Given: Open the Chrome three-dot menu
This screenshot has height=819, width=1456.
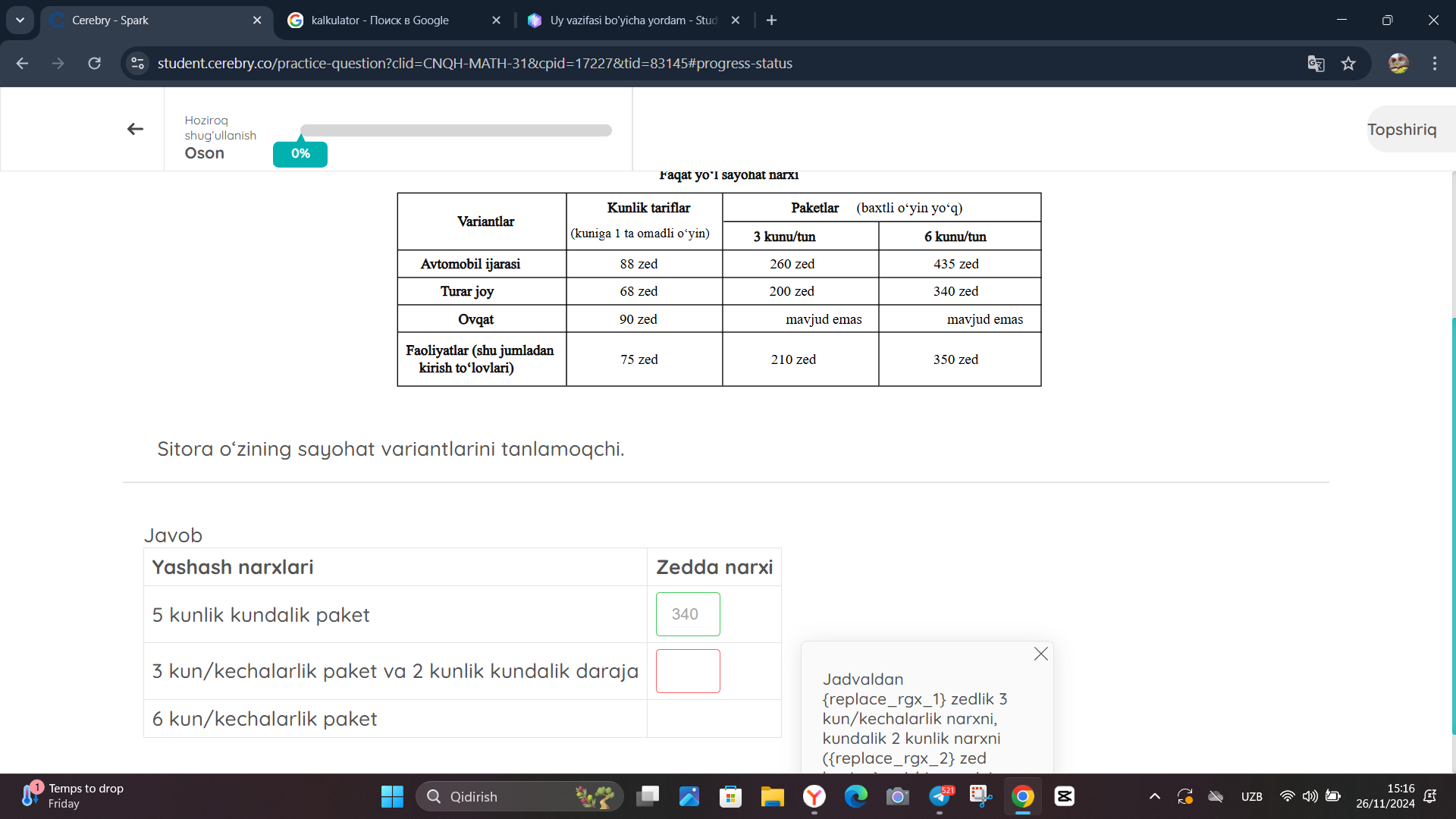Looking at the screenshot, I should (x=1435, y=64).
